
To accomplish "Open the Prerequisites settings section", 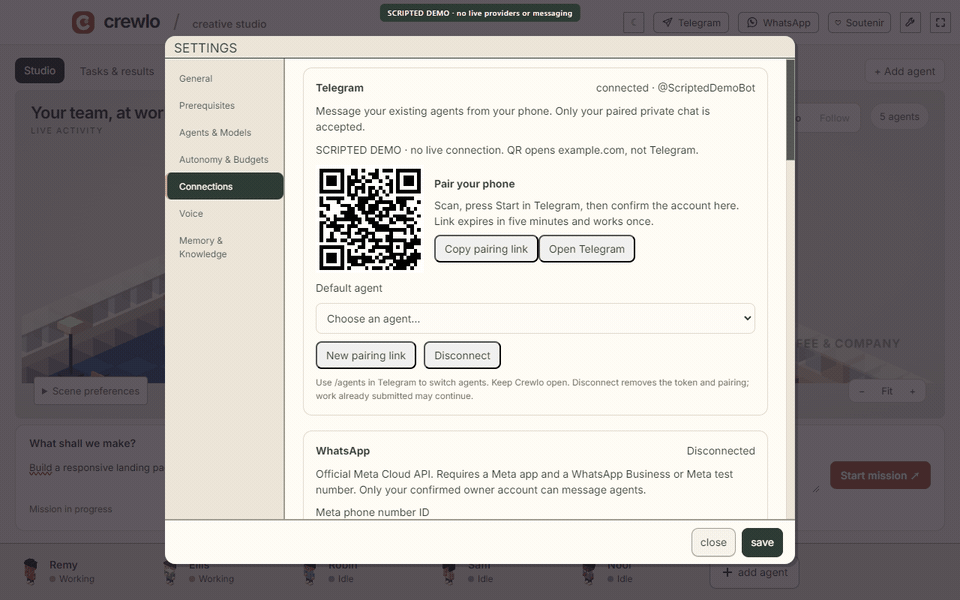I will coord(225,105).
